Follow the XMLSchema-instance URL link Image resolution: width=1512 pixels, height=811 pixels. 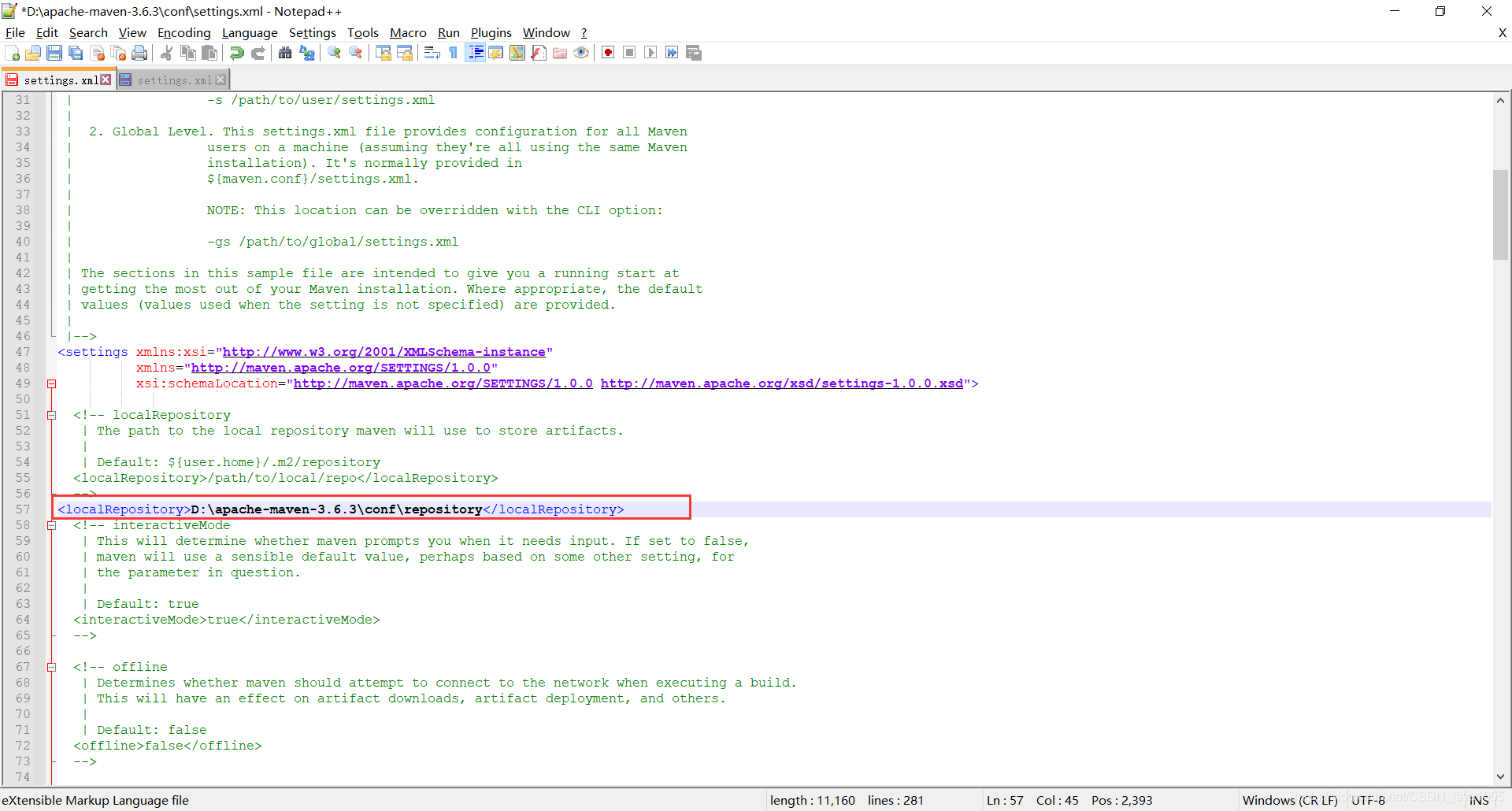(x=384, y=352)
